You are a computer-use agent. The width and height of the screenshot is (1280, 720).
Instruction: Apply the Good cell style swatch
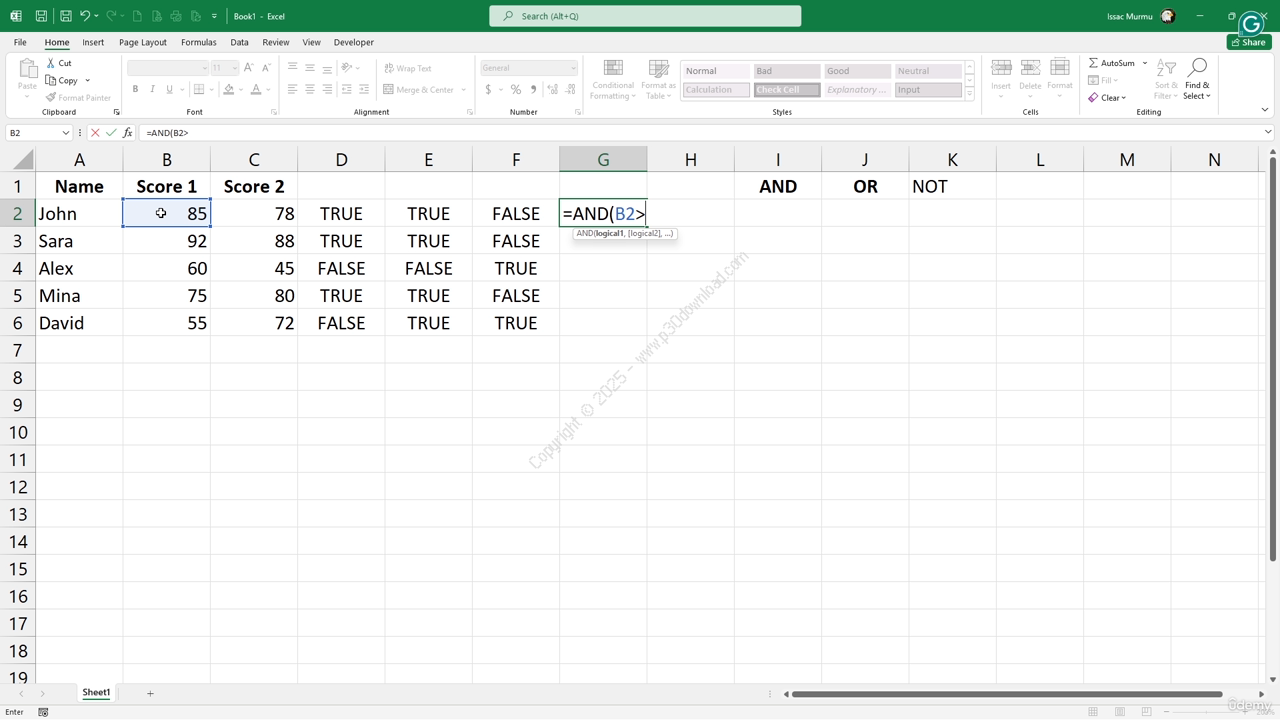coord(857,71)
